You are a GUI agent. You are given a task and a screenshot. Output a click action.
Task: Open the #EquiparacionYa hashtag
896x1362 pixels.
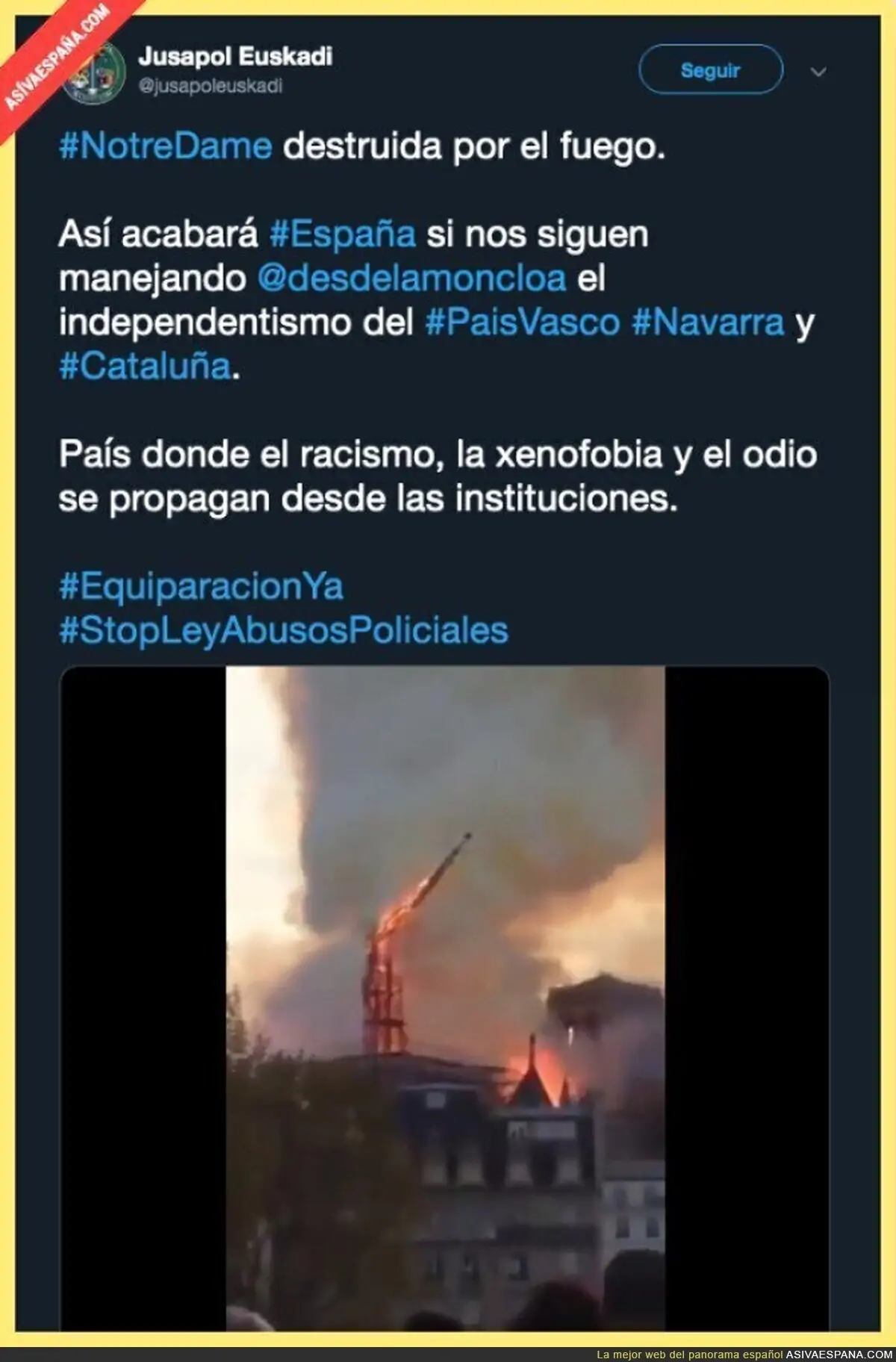(x=201, y=587)
